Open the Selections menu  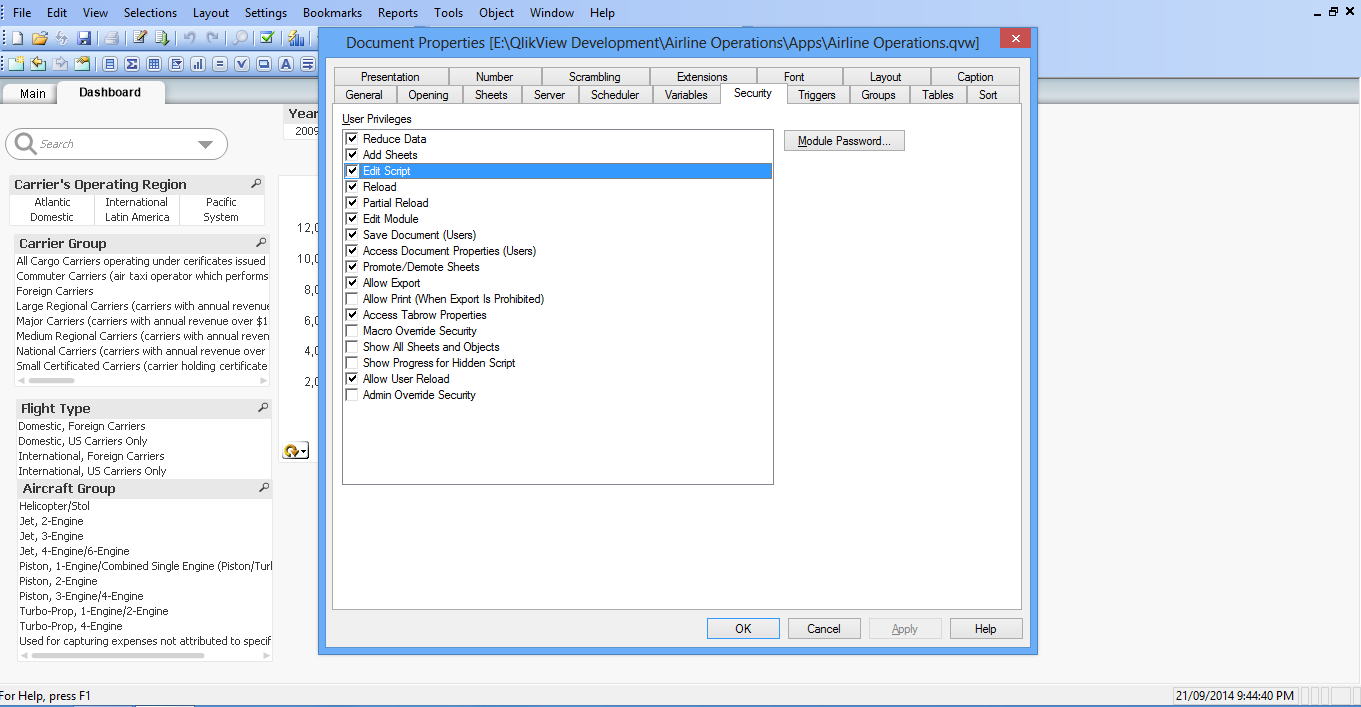click(150, 13)
